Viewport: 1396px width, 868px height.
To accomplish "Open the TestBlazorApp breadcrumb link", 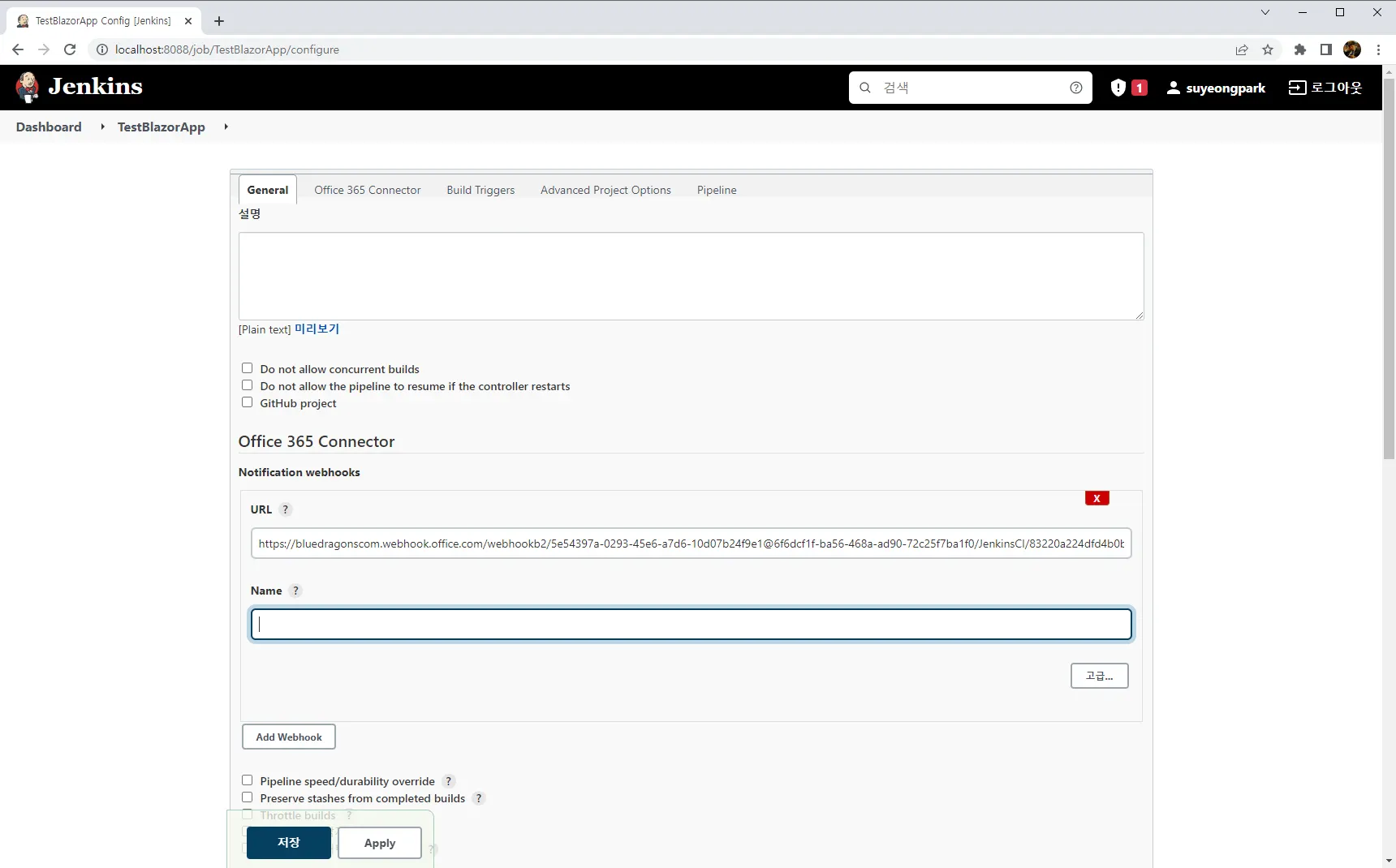I will coord(162,127).
